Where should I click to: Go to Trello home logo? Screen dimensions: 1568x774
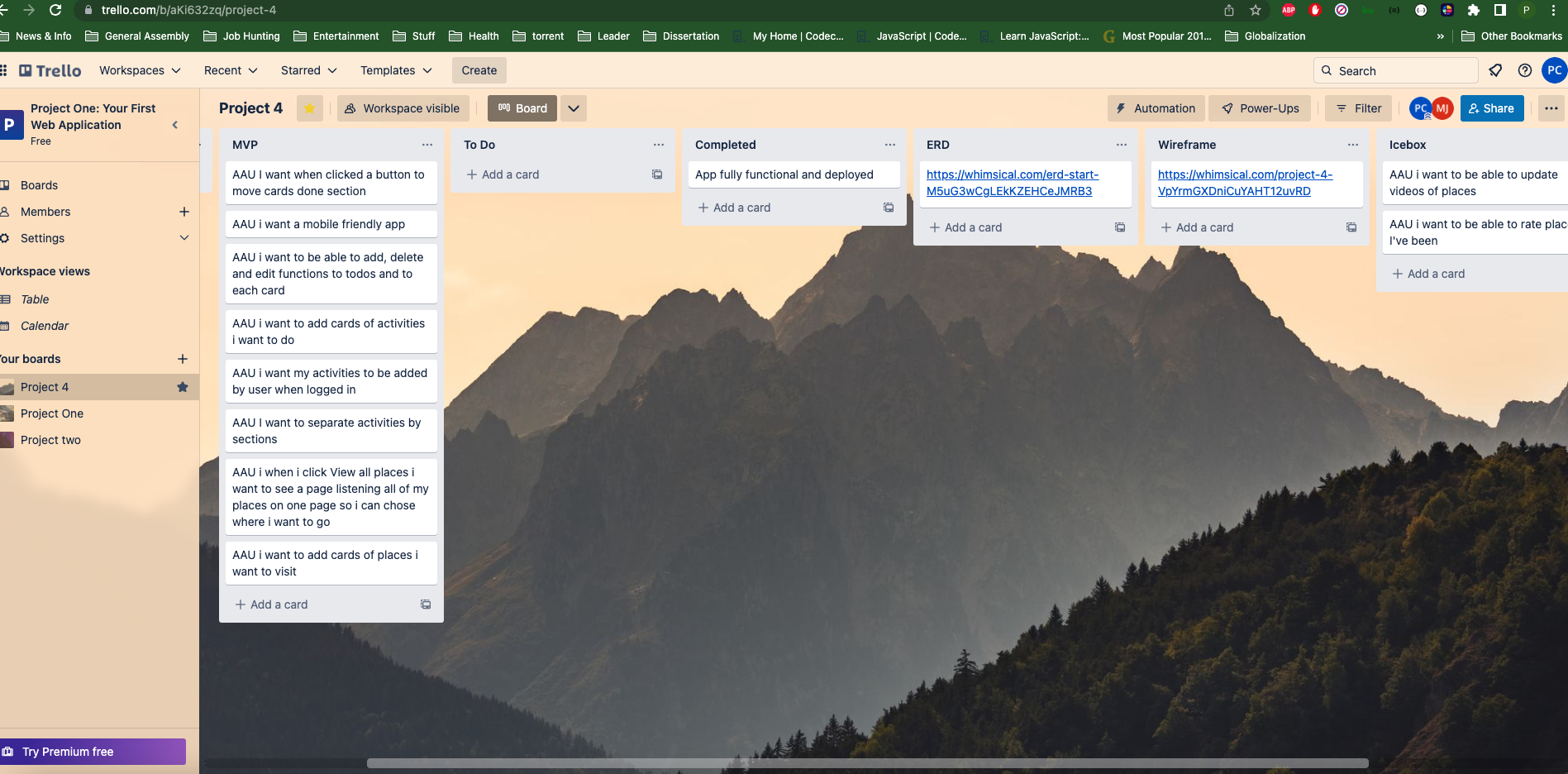coord(50,70)
